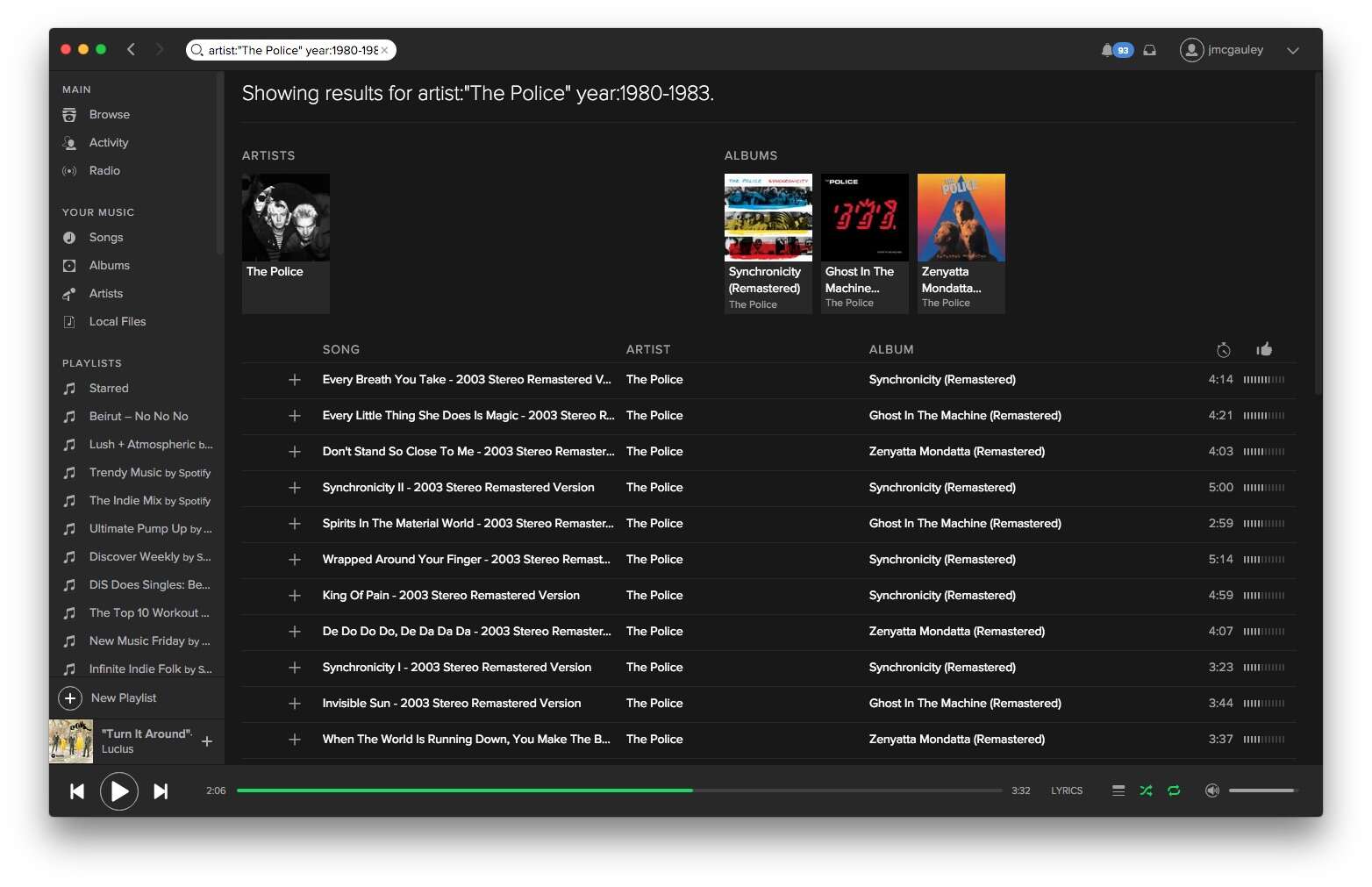Toggle shuffle playback
Viewport: 1372px width, 887px height.
1146,790
